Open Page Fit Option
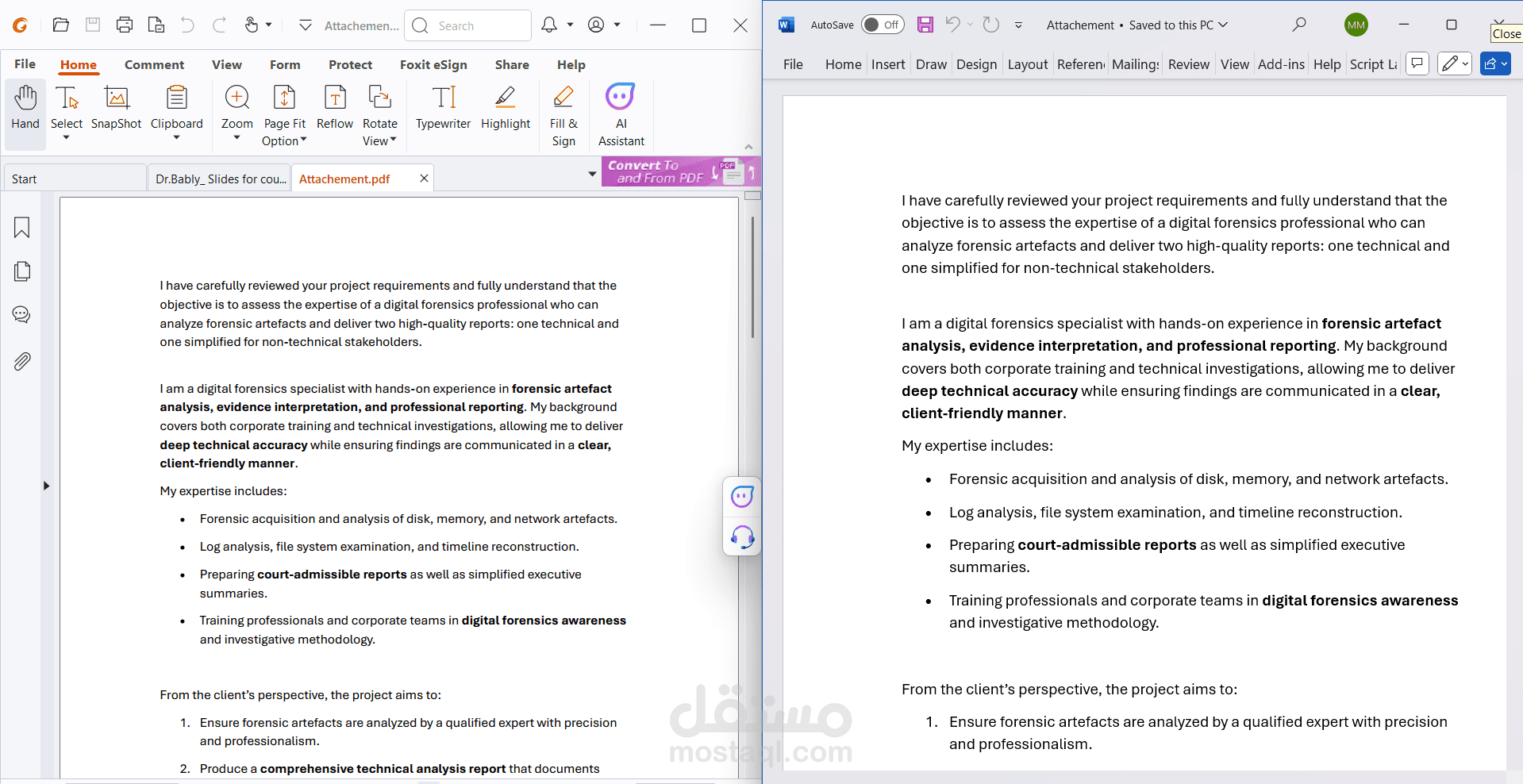The height and width of the screenshot is (784, 1523). point(284,115)
